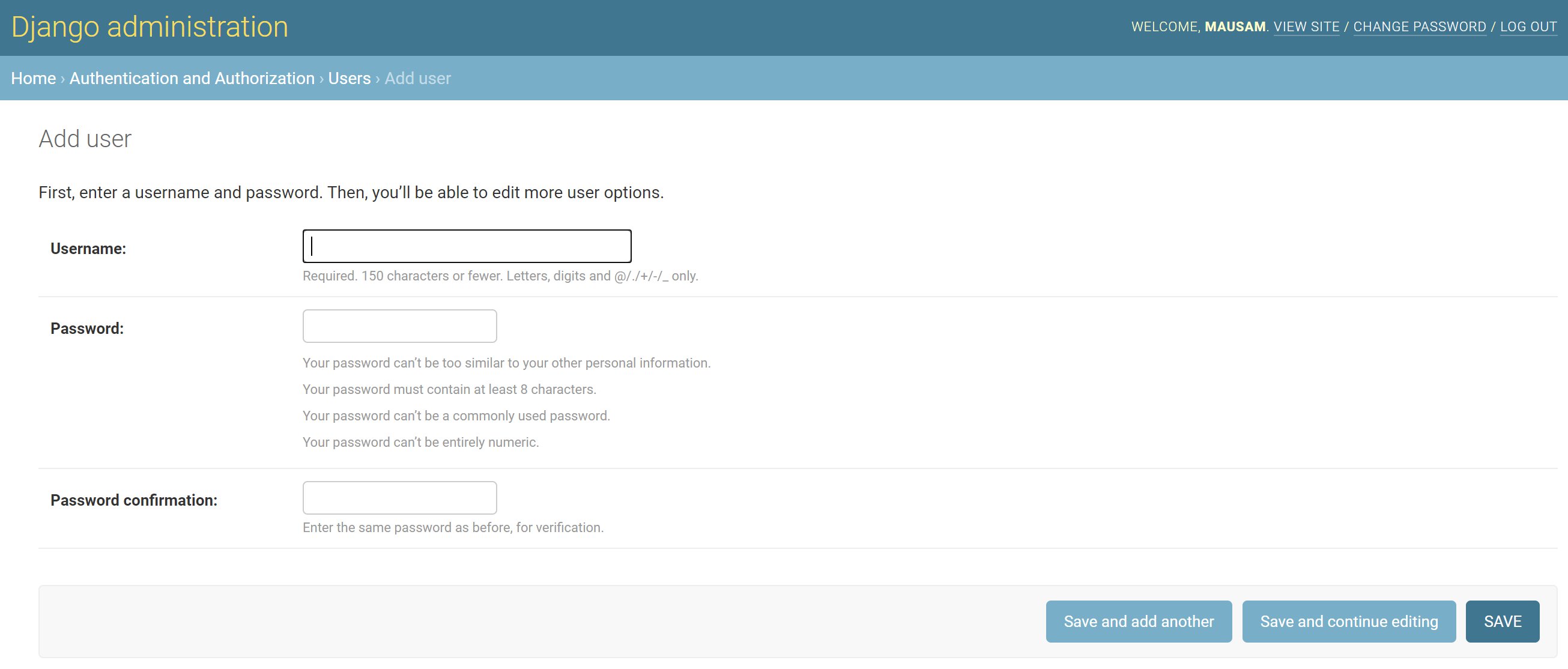Hit the SAVE button
The width and height of the screenshot is (1568, 669).
tap(1502, 622)
